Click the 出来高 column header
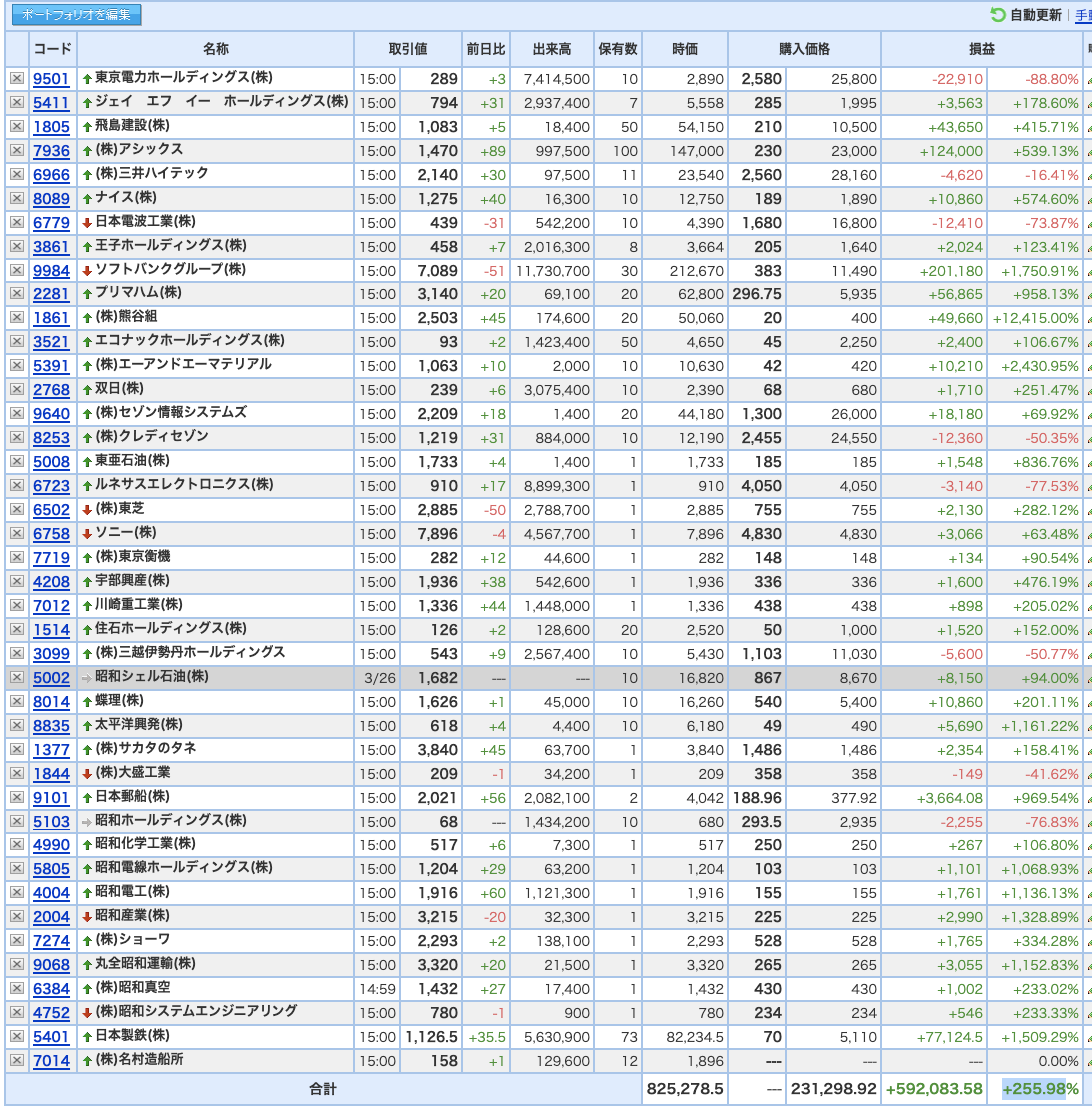 (552, 49)
